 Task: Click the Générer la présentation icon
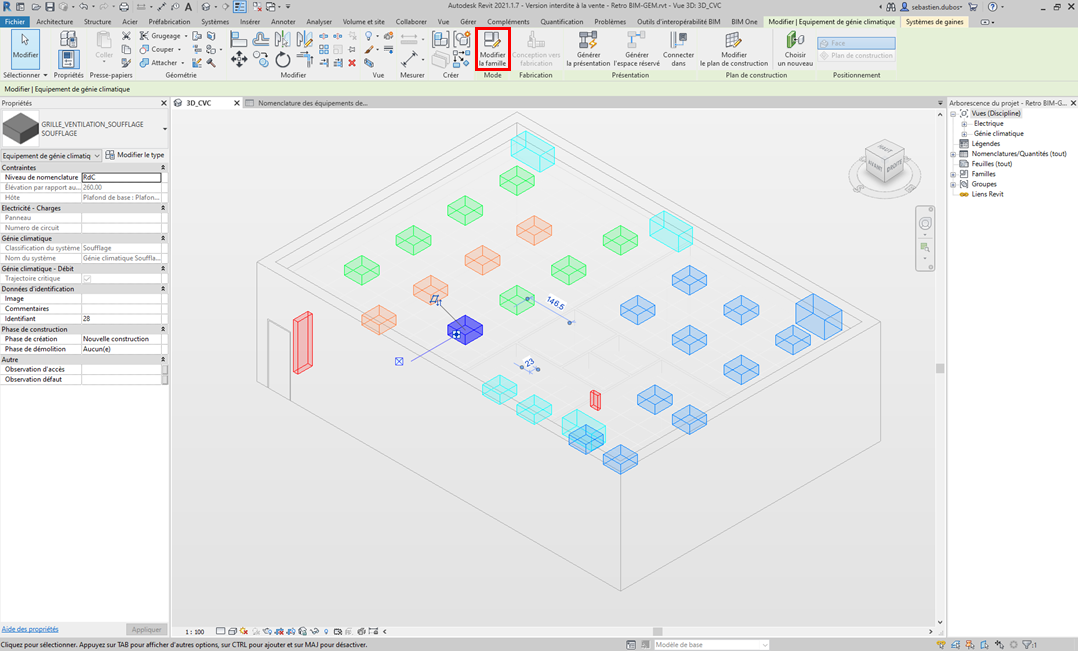coord(588,47)
